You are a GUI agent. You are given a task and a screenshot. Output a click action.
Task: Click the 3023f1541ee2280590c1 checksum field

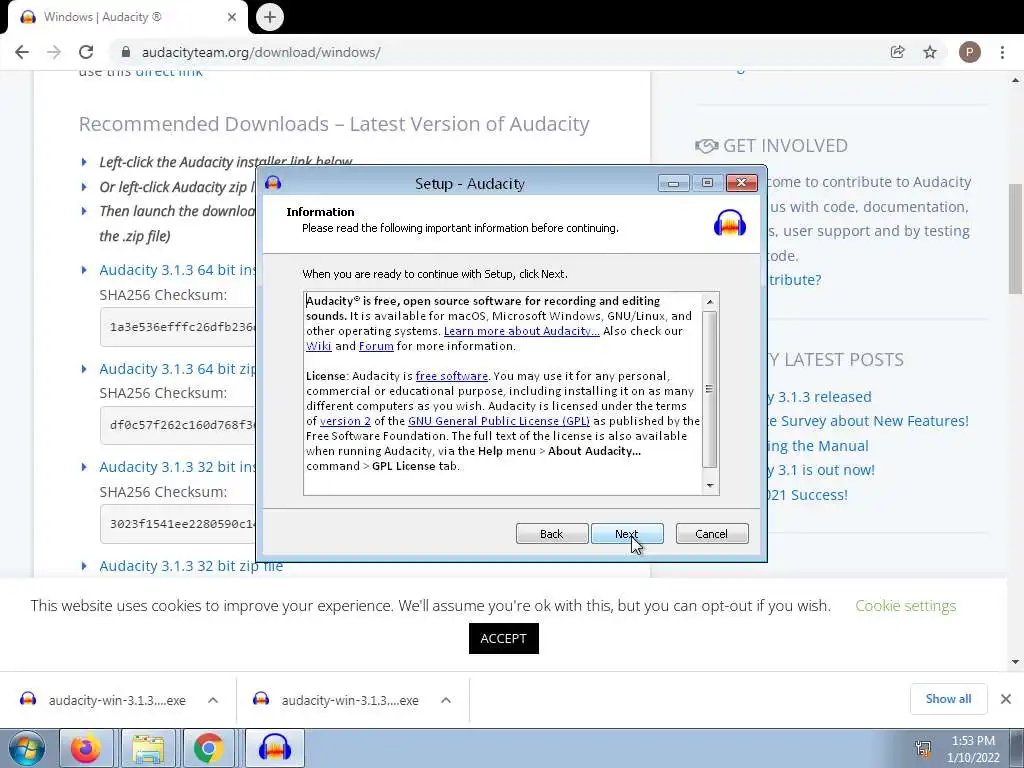pyautogui.click(x=178, y=524)
